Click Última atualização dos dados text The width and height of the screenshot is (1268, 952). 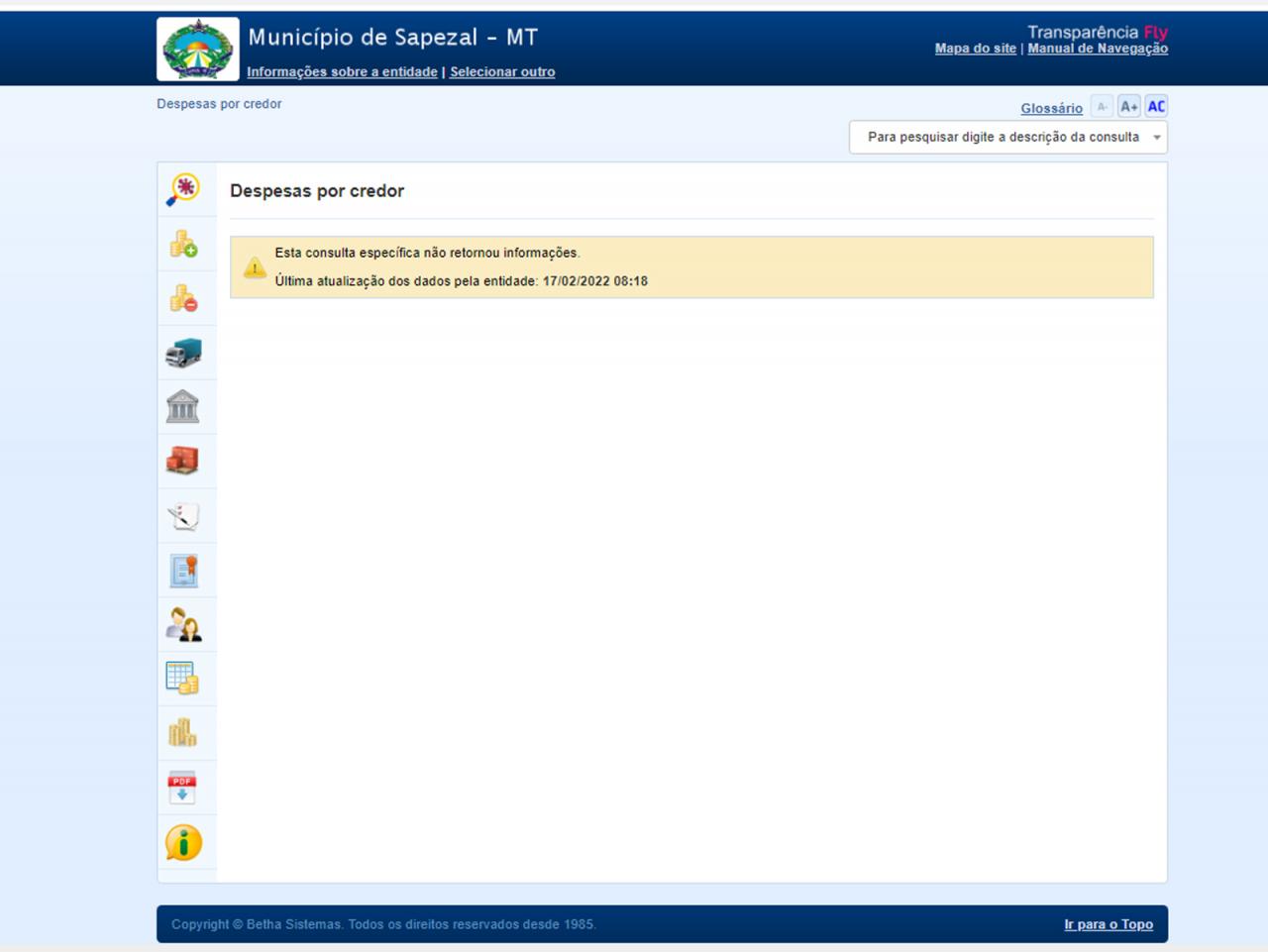click(461, 281)
